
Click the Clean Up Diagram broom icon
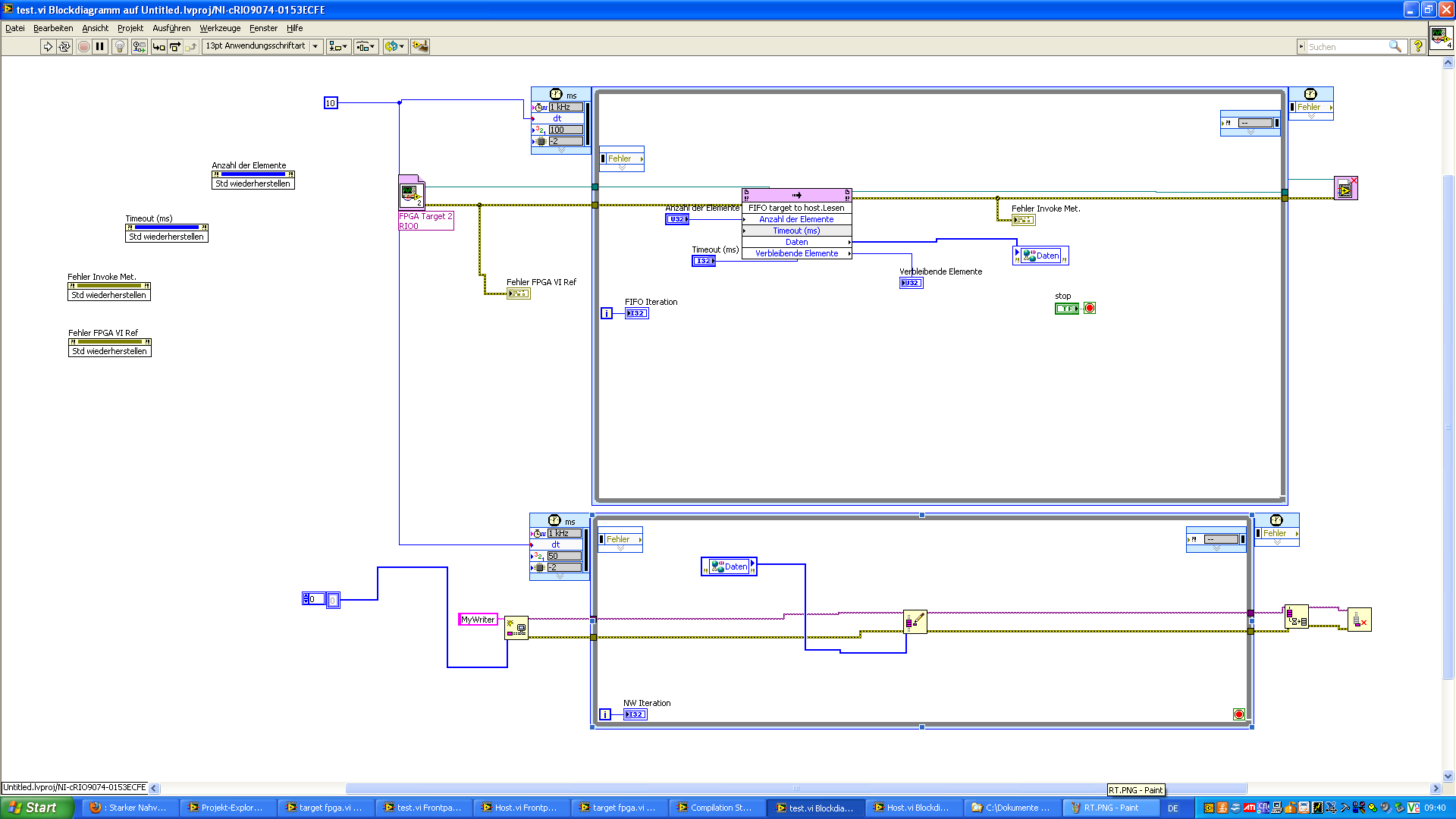[x=419, y=47]
